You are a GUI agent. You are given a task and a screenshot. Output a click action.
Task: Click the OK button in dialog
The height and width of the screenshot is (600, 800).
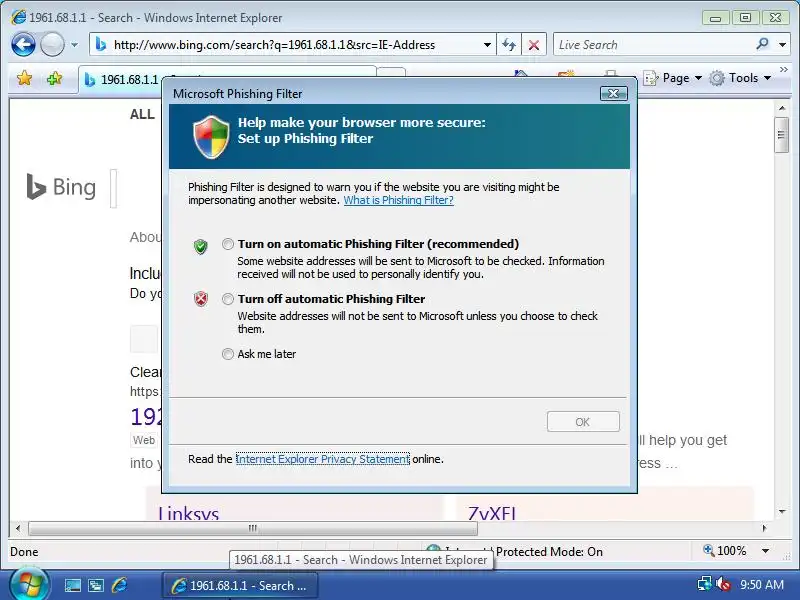(583, 422)
